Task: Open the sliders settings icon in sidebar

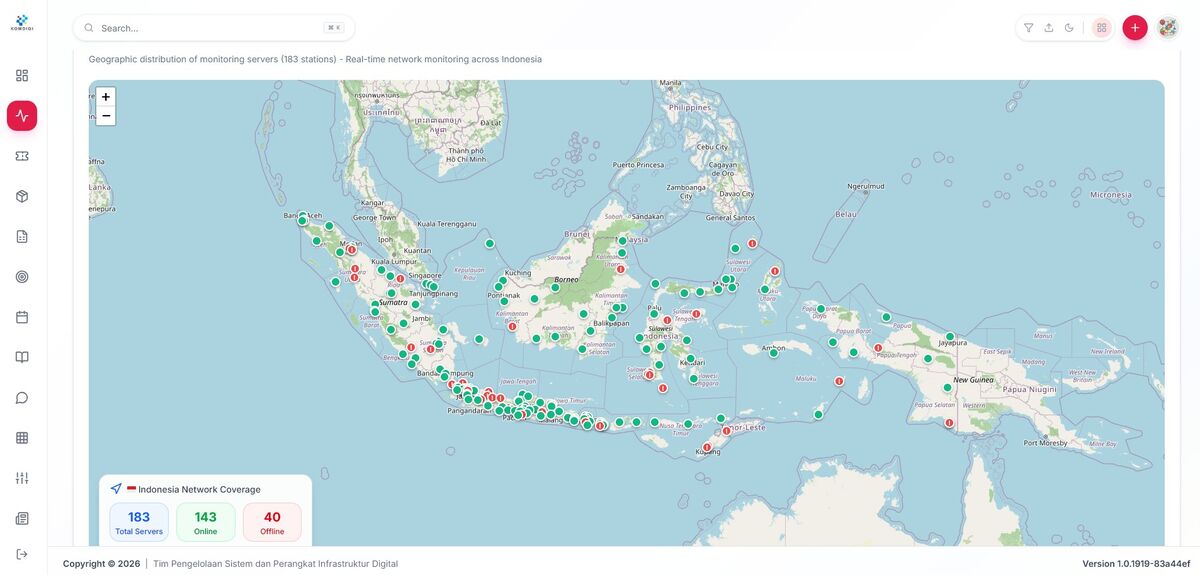Action: pos(22,478)
